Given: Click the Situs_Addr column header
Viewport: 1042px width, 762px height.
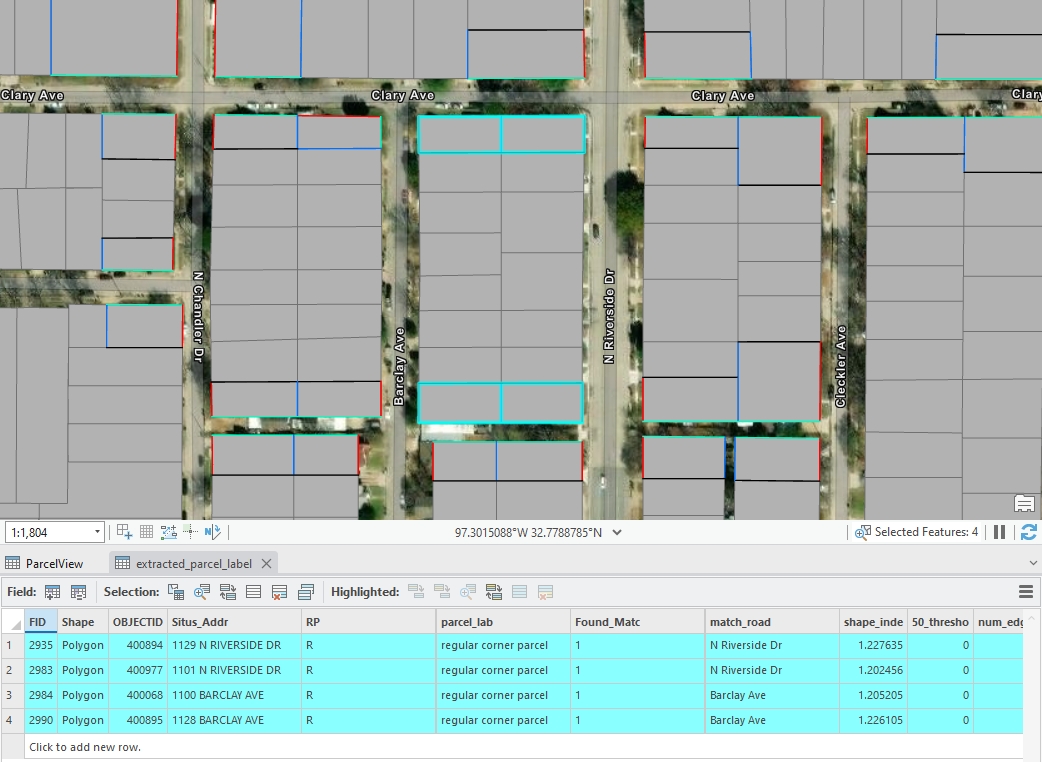Looking at the screenshot, I should pos(234,622).
